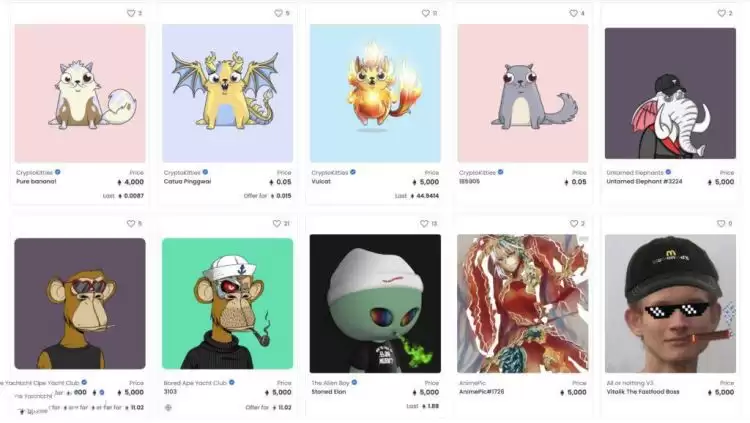Open Bored Ape Yacht Club collection link
The width and height of the screenshot is (750, 423).
click(x=195, y=383)
